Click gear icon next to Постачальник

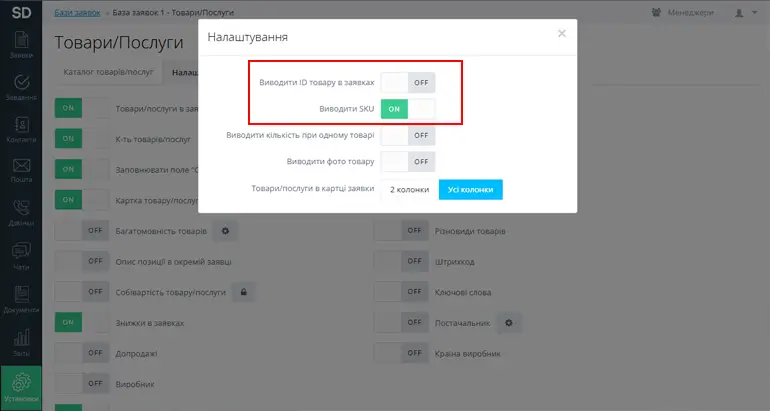tap(508, 323)
